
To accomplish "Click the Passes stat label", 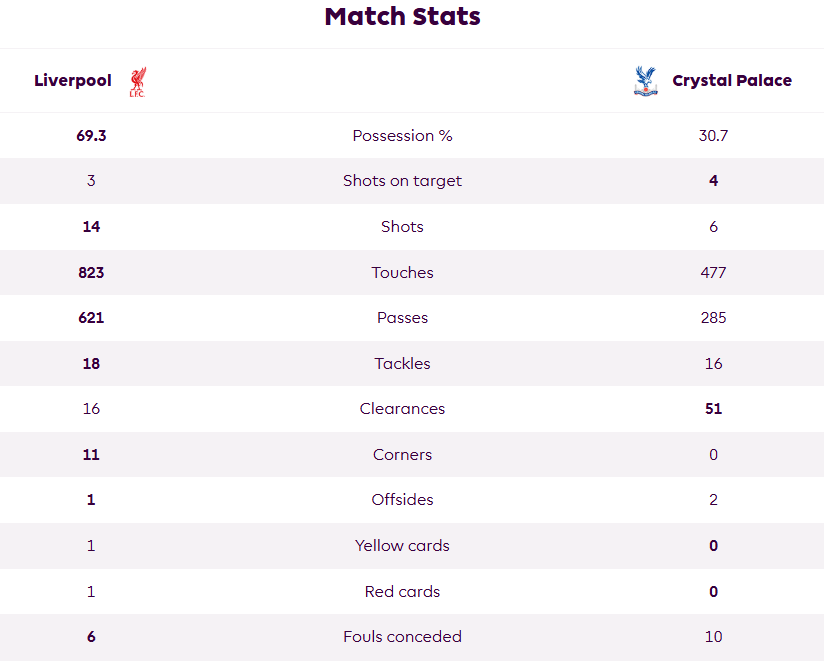I will click(403, 318).
